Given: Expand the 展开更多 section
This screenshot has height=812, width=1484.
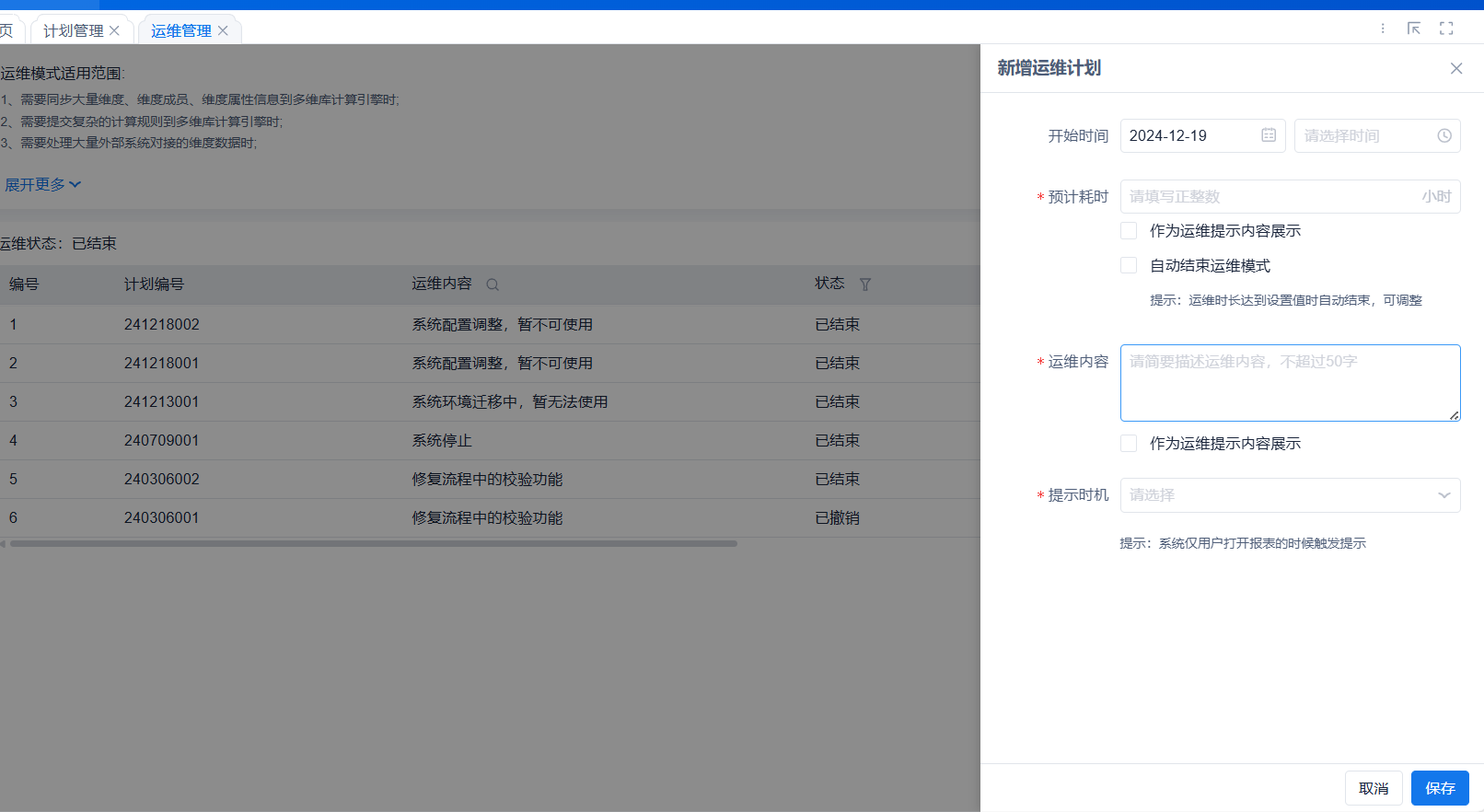Looking at the screenshot, I should pyautogui.click(x=42, y=184).
